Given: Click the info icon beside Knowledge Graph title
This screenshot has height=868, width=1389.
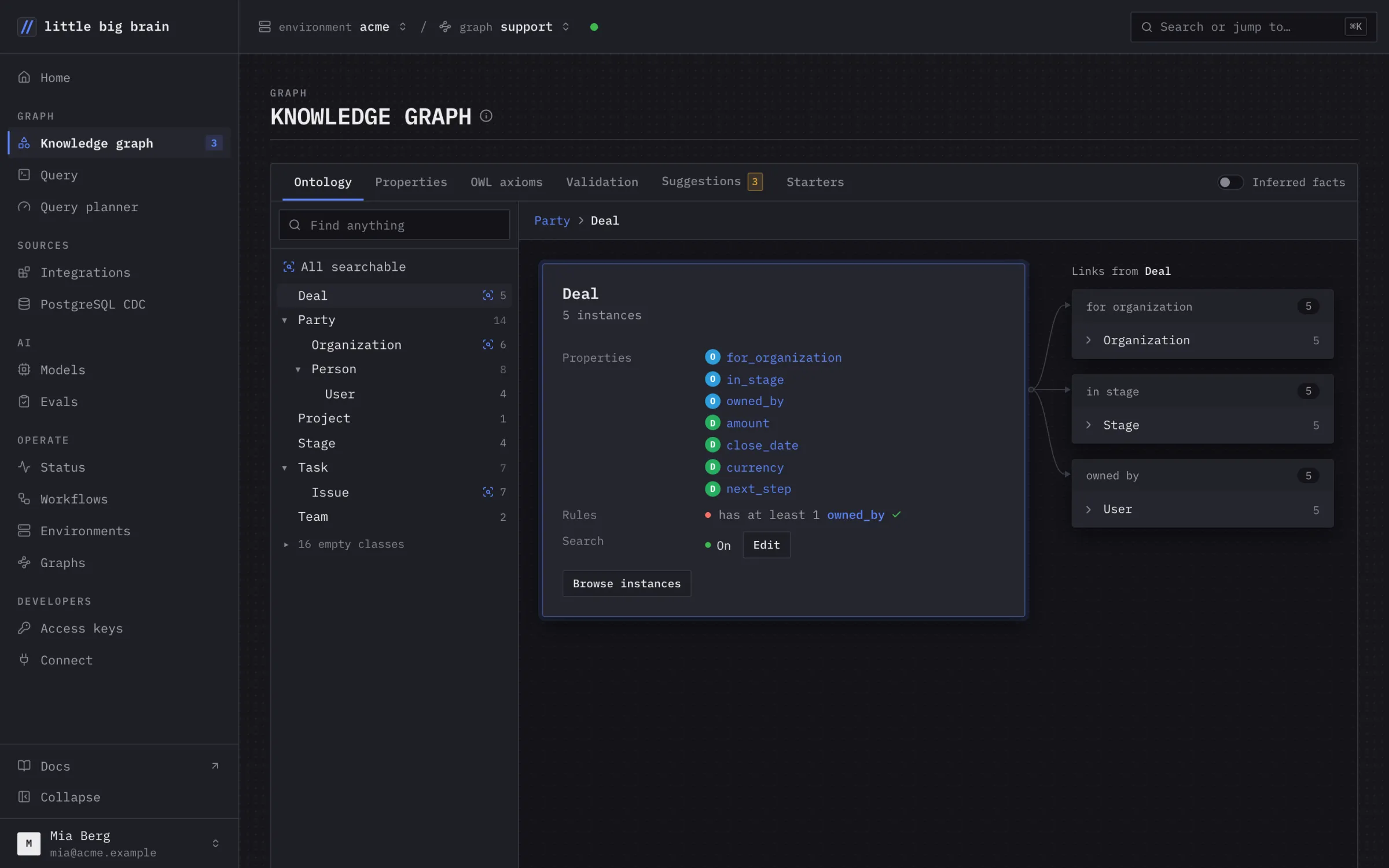Looking at the screenshot, I should [486, 116].
